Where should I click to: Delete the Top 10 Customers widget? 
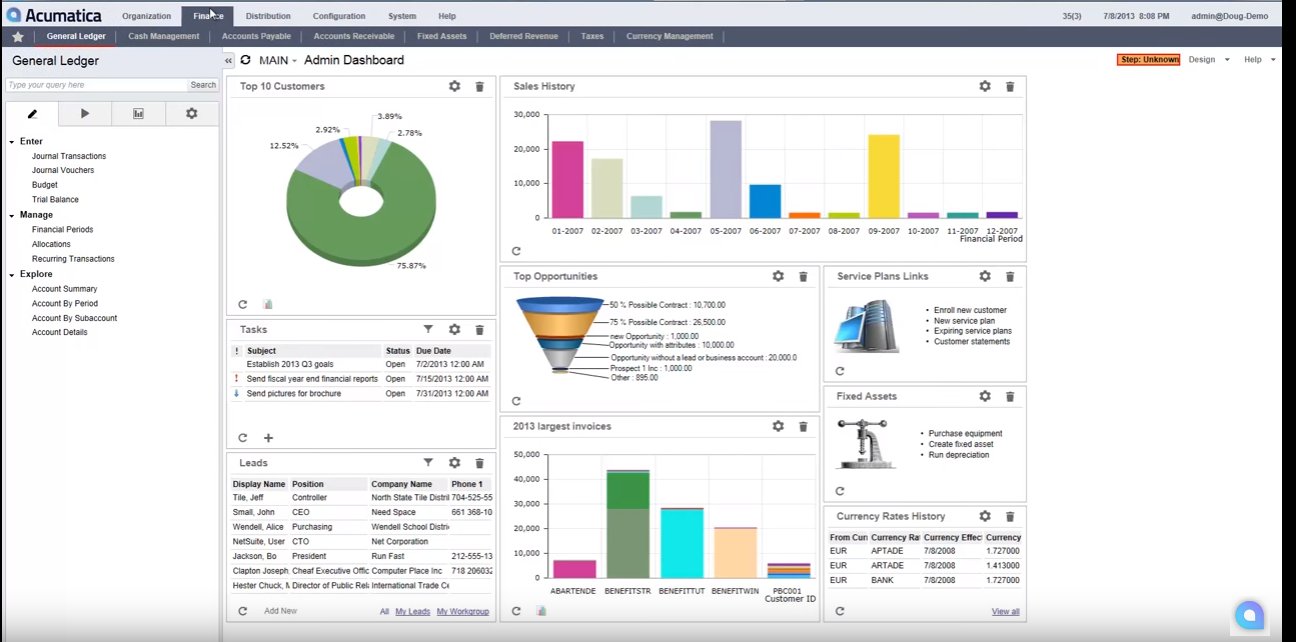pyautogui.click(x=479, y=87)
